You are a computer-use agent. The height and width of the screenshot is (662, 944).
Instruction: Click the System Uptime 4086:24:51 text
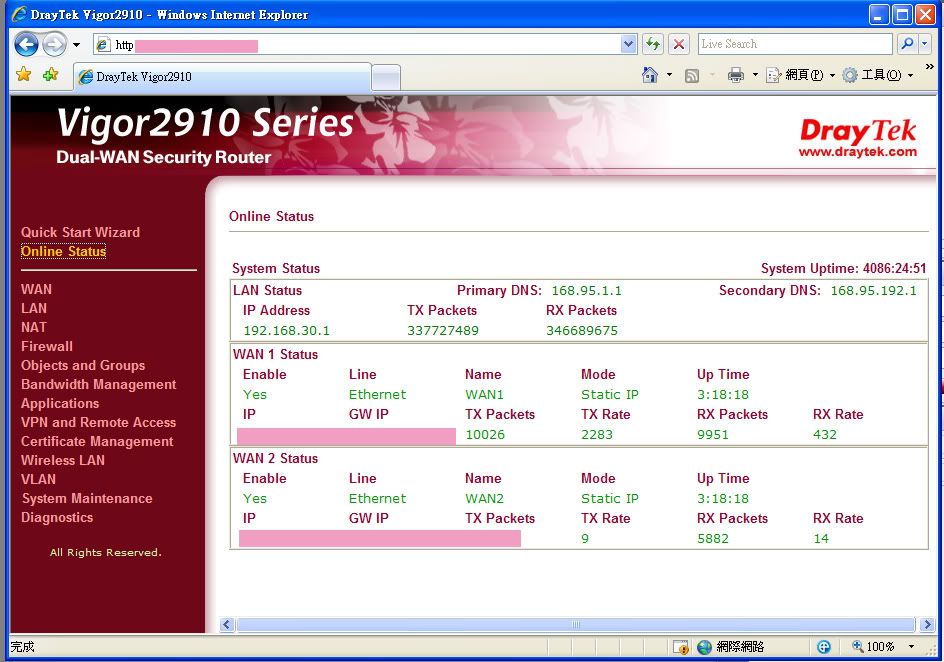tap(843, 268)
